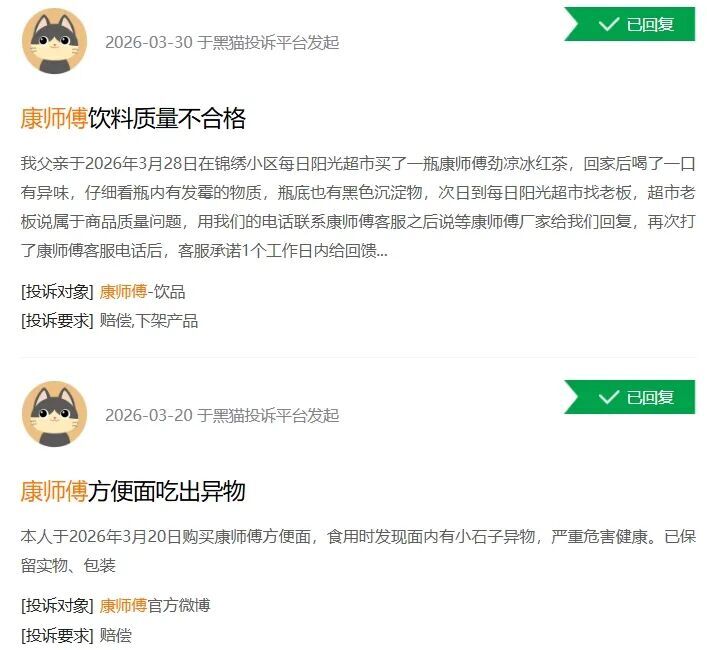Open complaint target 康师傅-饮品
Viewport: 707px width, 650px height.
tap(142, 292)
